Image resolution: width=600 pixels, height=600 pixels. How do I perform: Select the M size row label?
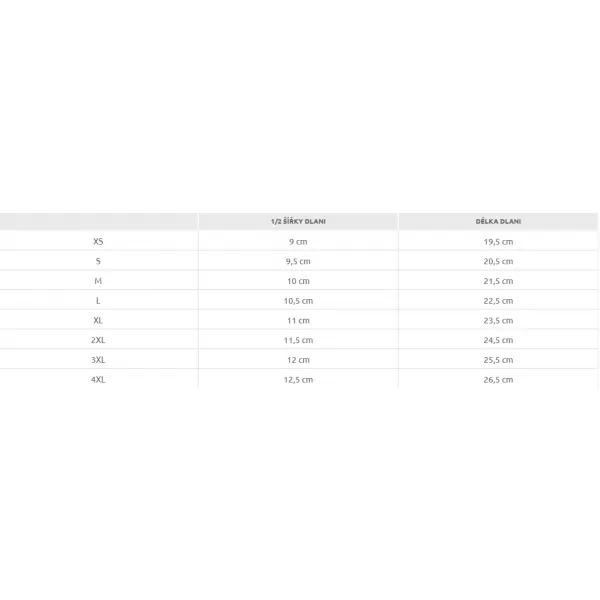tap(98, 281)
